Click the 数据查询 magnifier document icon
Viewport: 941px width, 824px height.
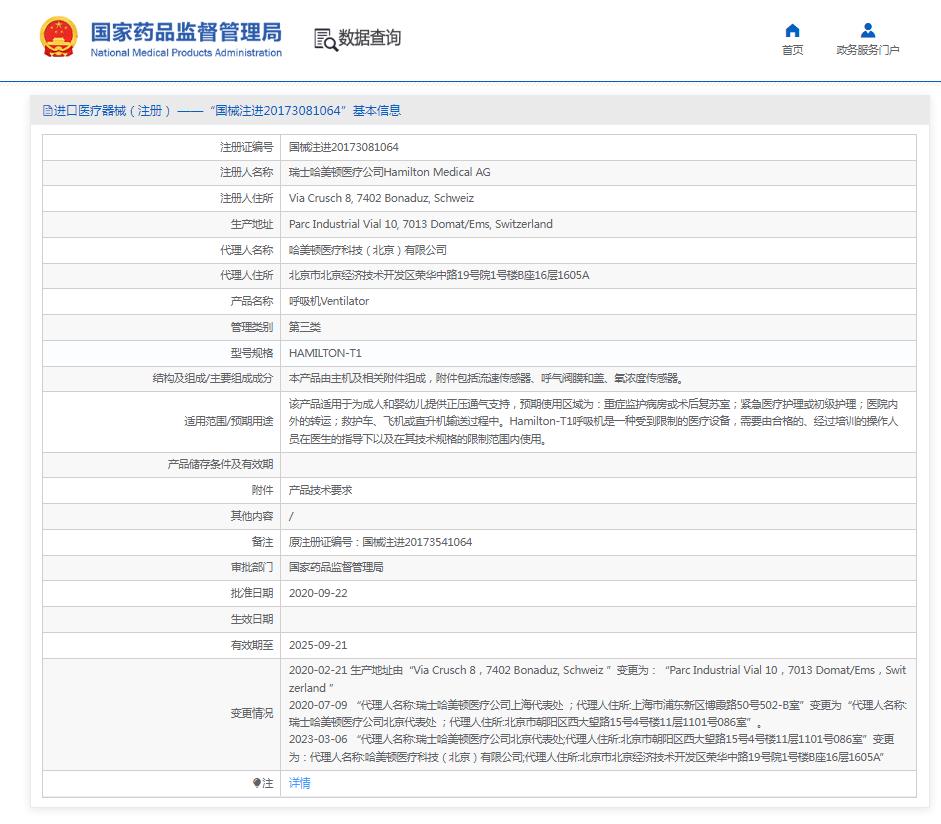(324, 39)
